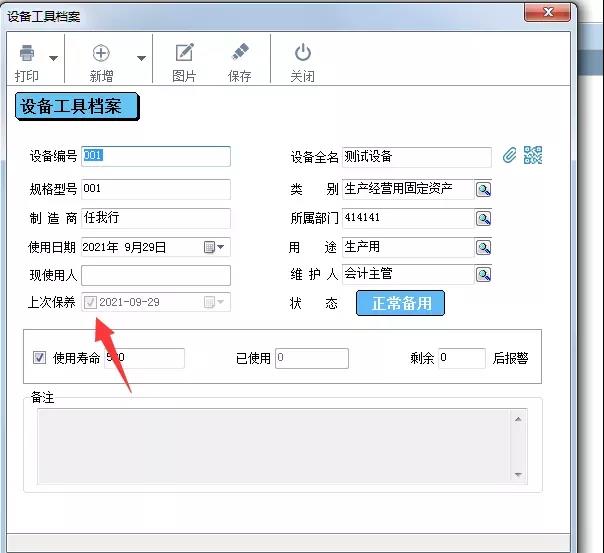Click inside the 备注 text area

(x=274, y=446)
